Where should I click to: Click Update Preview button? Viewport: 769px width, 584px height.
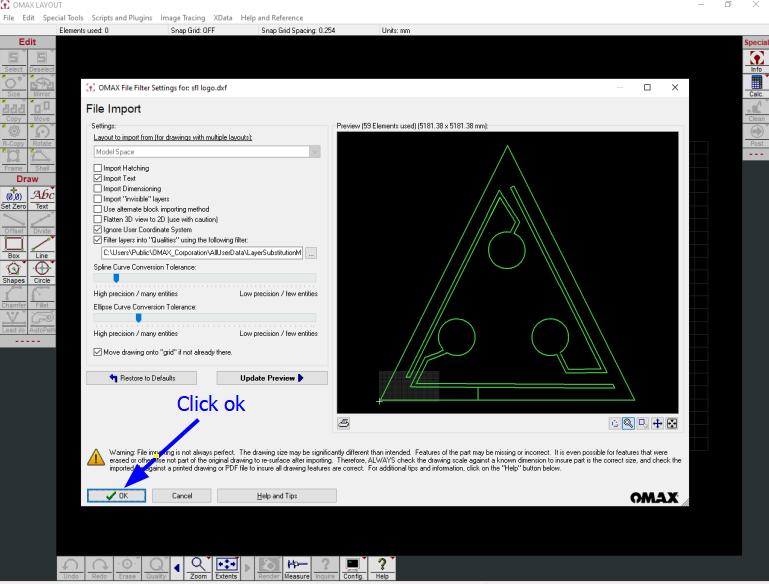click(272, 378)
